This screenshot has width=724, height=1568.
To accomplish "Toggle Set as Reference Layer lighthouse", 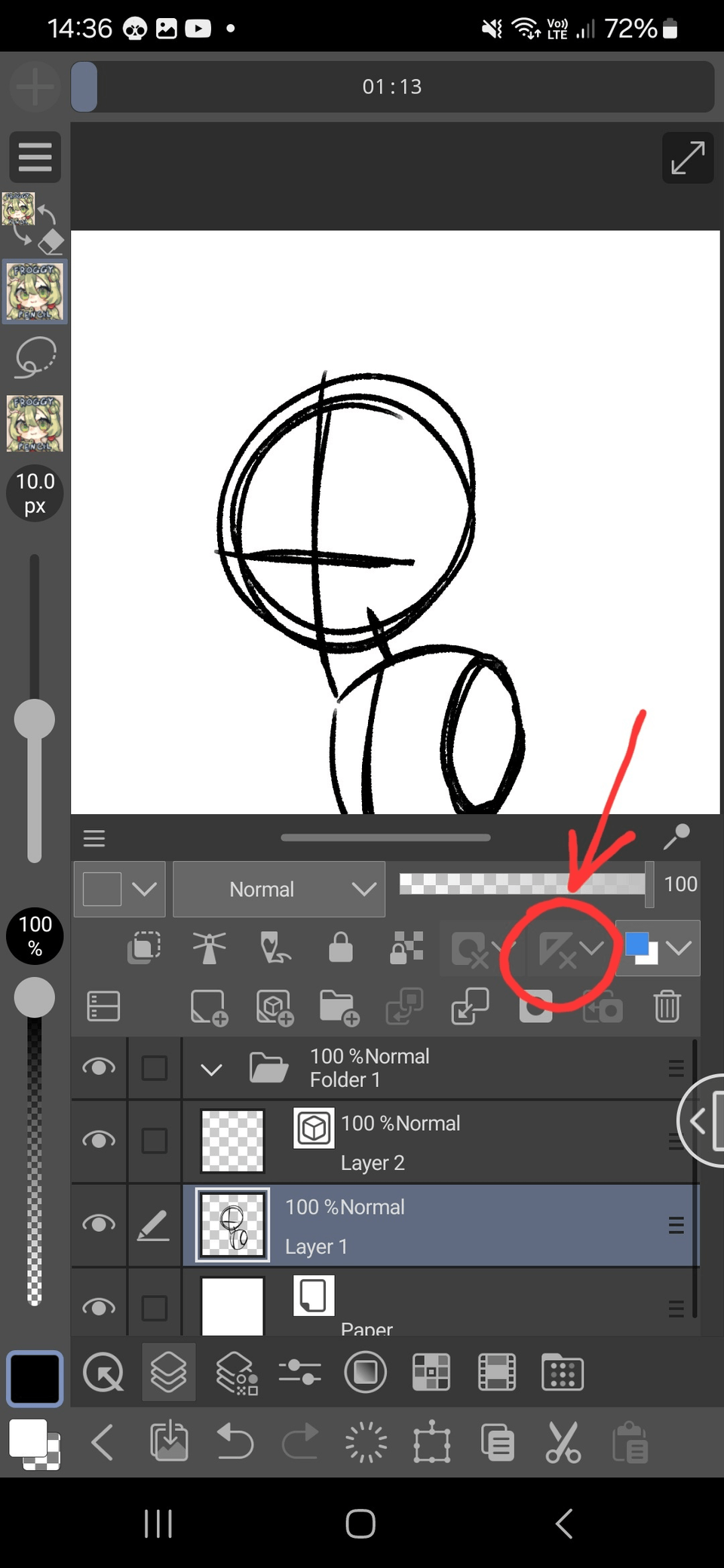I will click(x=209, y=948).
